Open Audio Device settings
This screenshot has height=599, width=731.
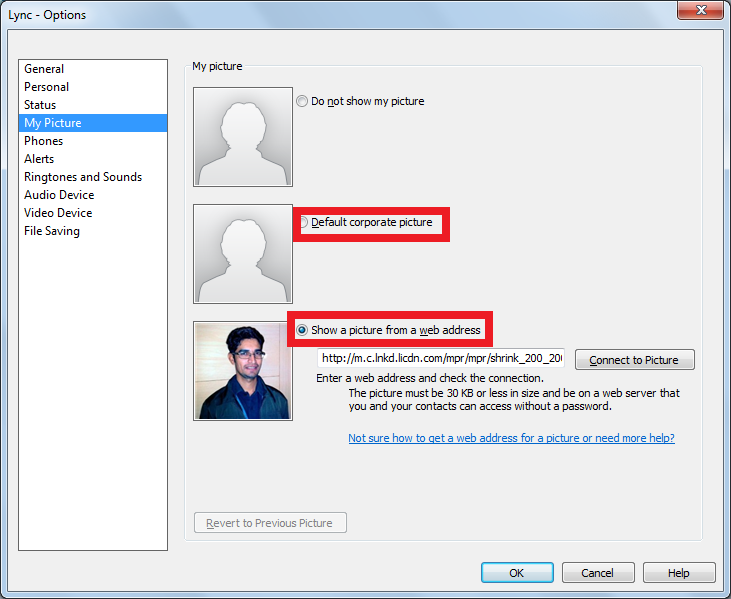click(x=93, y=195)
